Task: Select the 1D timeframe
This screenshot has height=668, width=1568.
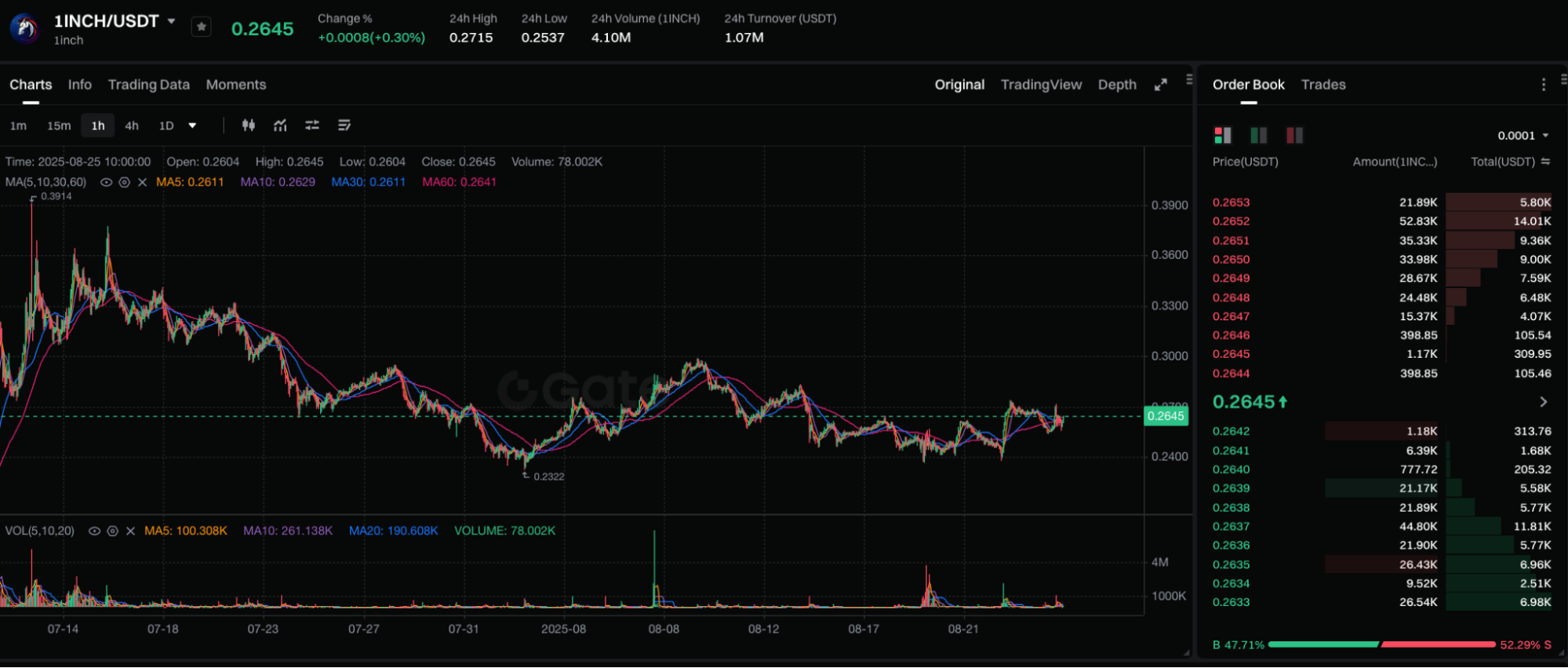Action: coord(166,126)
